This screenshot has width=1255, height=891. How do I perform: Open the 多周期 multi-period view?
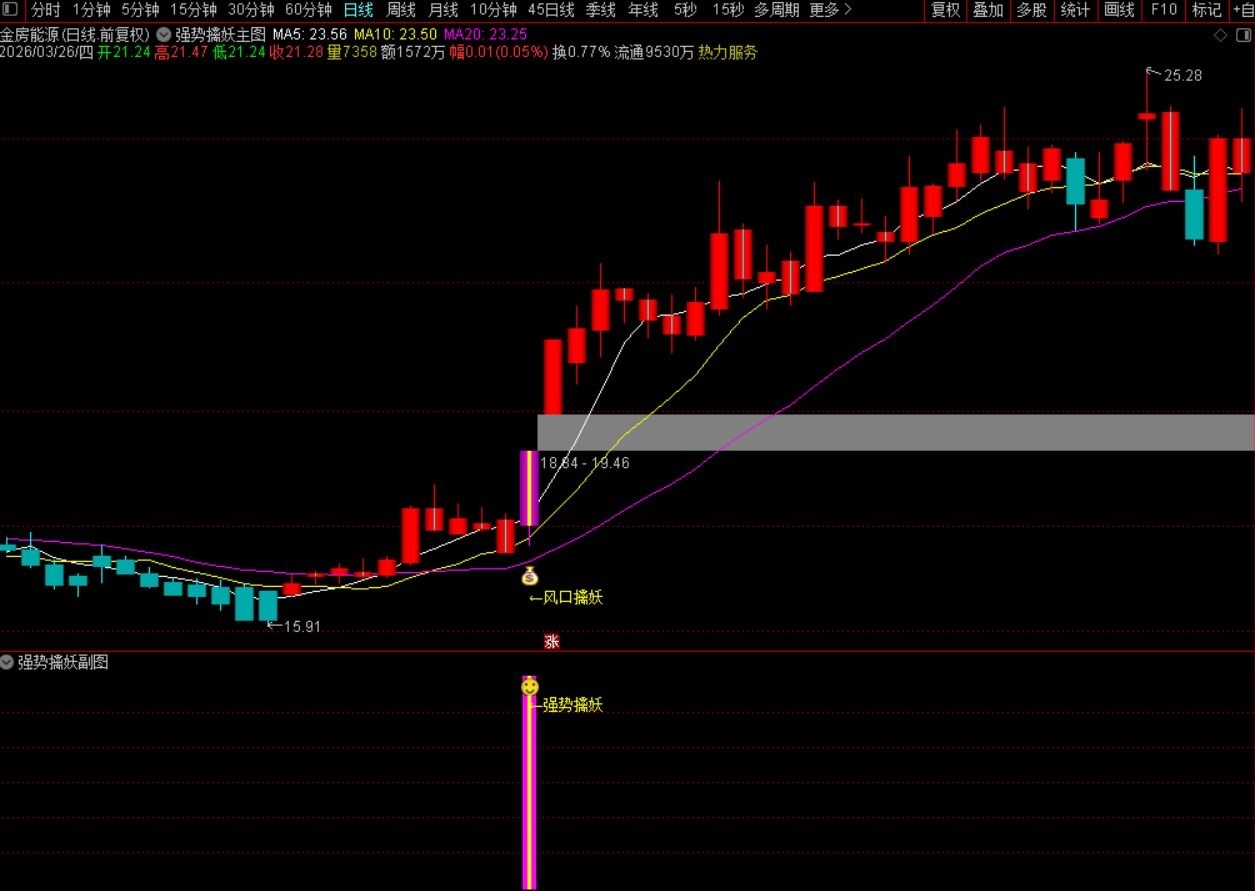coord(777,10)
